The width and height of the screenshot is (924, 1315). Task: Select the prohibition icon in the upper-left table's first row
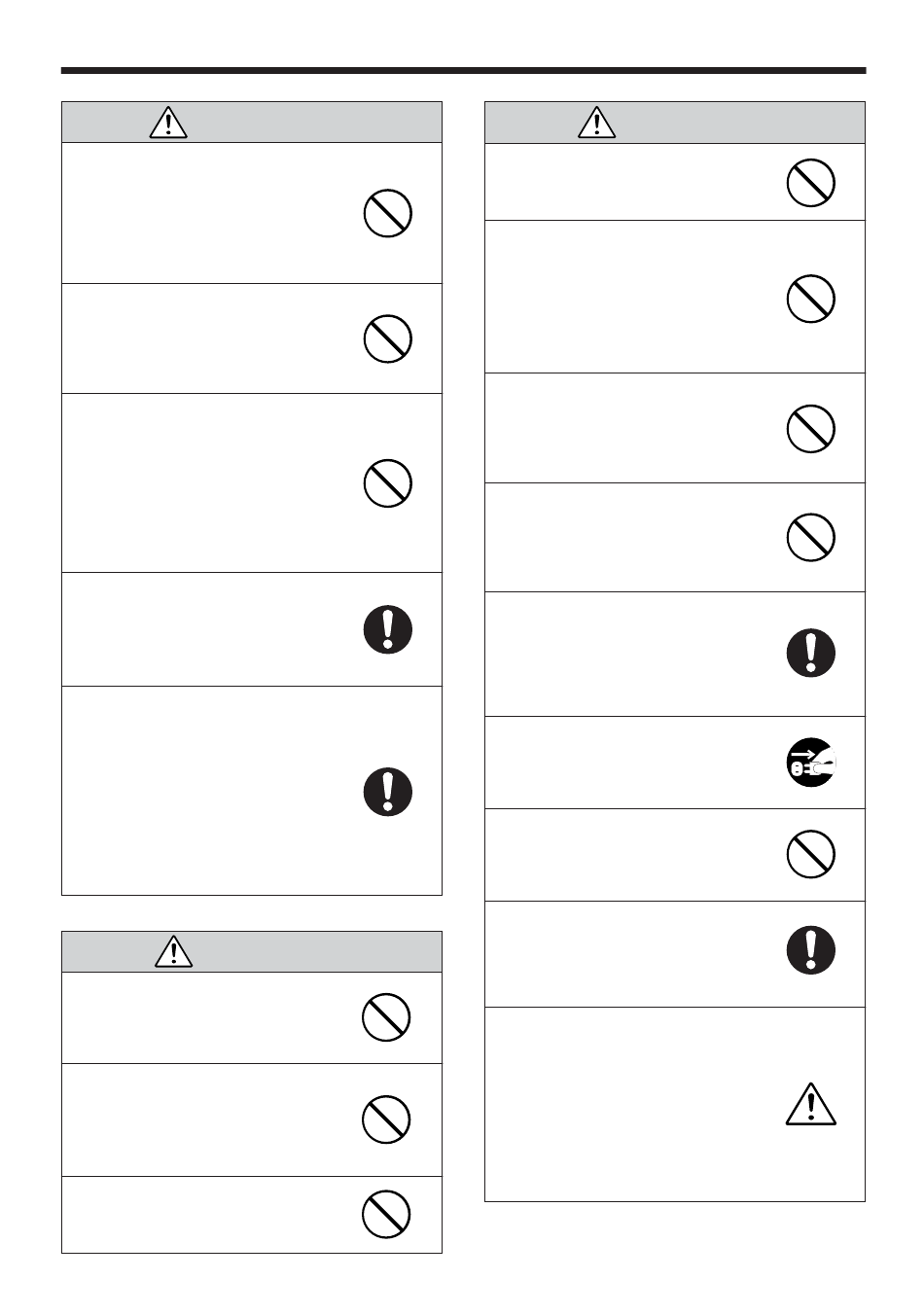coord(388,213)
